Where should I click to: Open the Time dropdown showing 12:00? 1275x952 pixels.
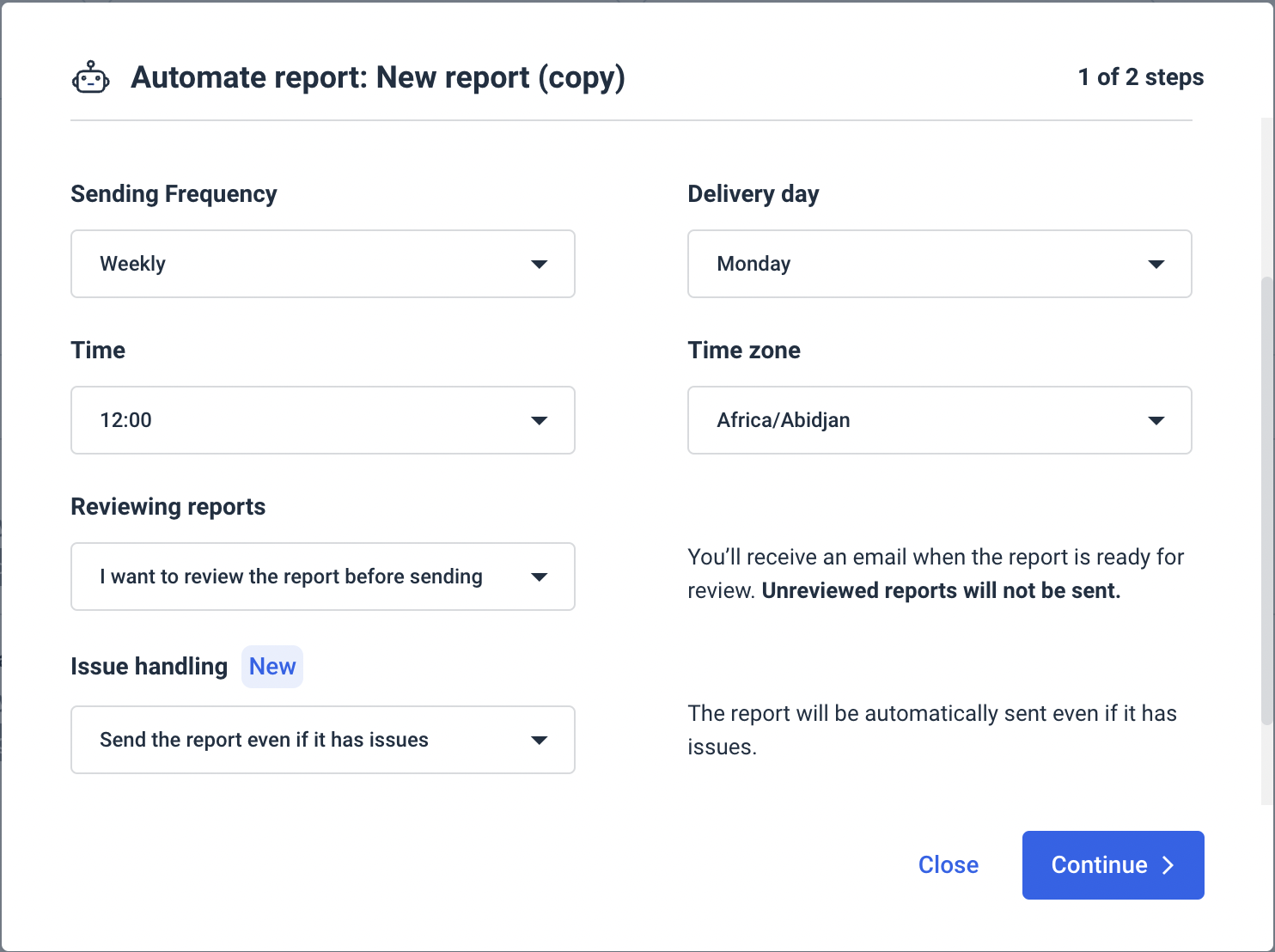coord(322,420)
